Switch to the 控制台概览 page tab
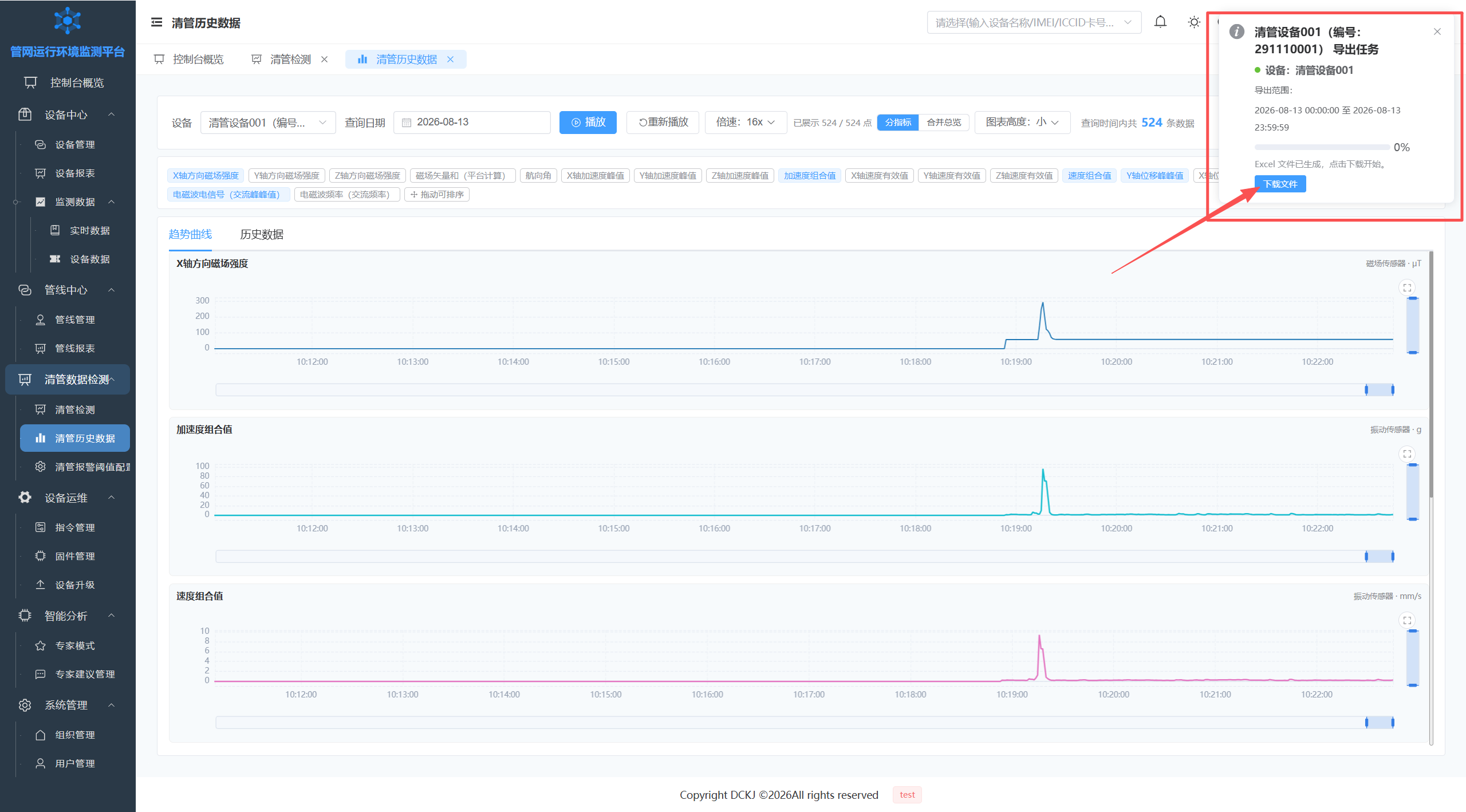Screen dimensions: 1466x812 [190, 60]
